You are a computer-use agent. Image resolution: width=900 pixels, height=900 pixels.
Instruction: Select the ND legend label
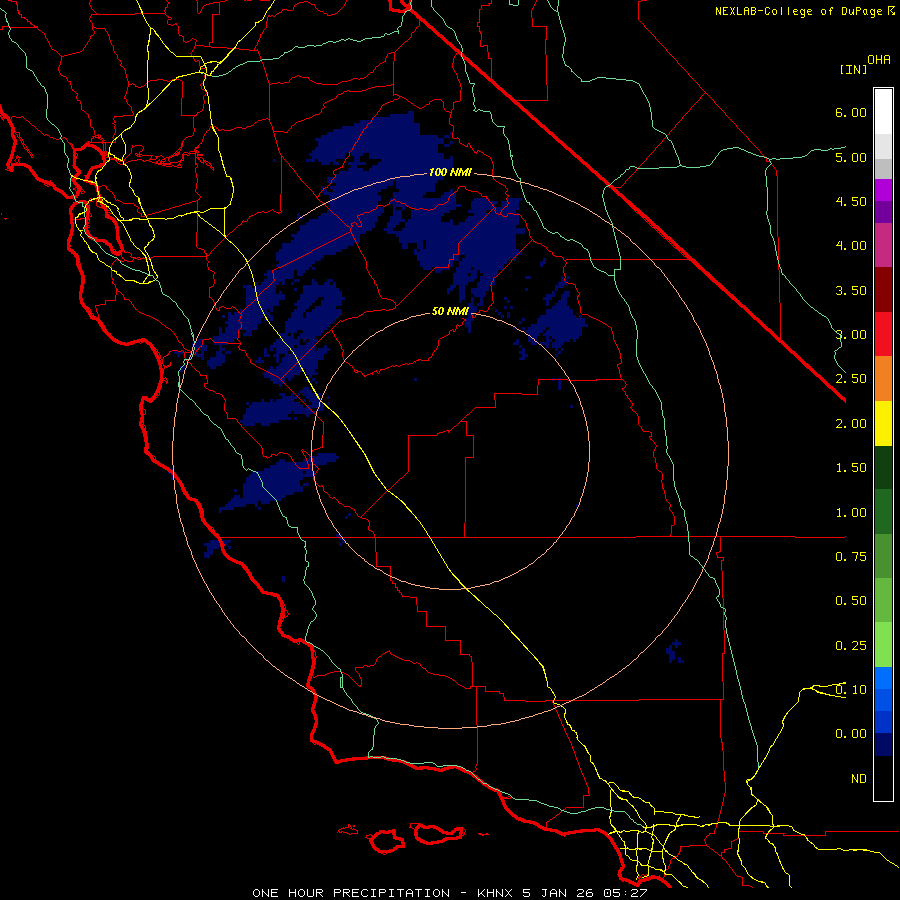(859, 779)
